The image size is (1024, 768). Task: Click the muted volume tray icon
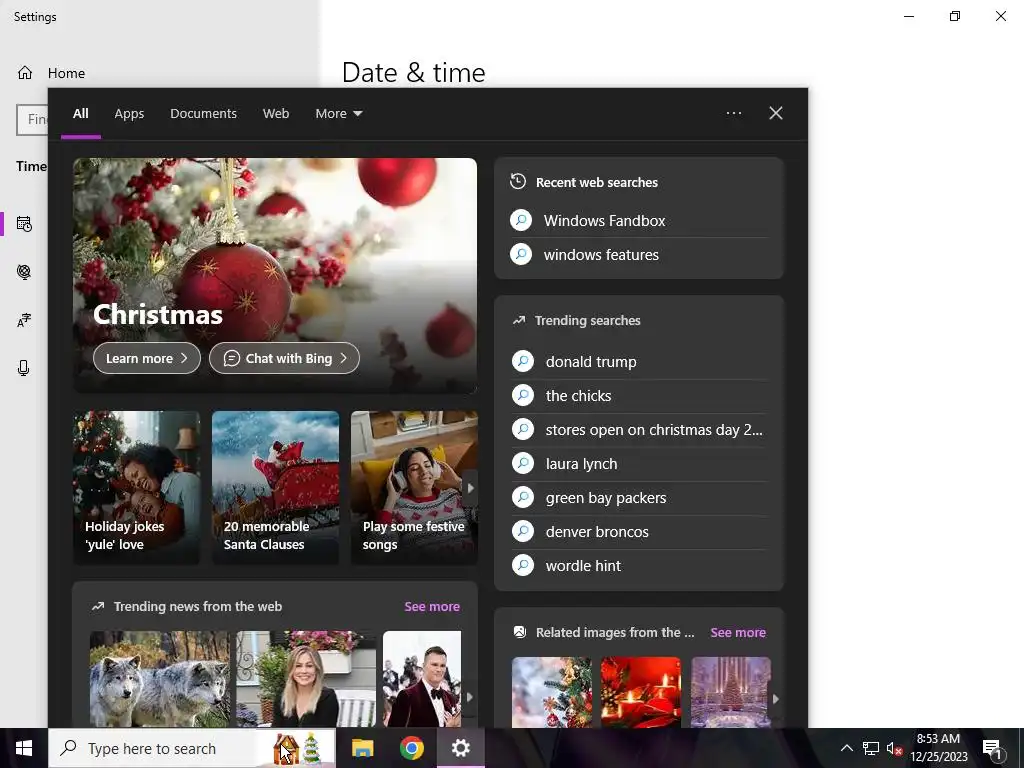894,748
